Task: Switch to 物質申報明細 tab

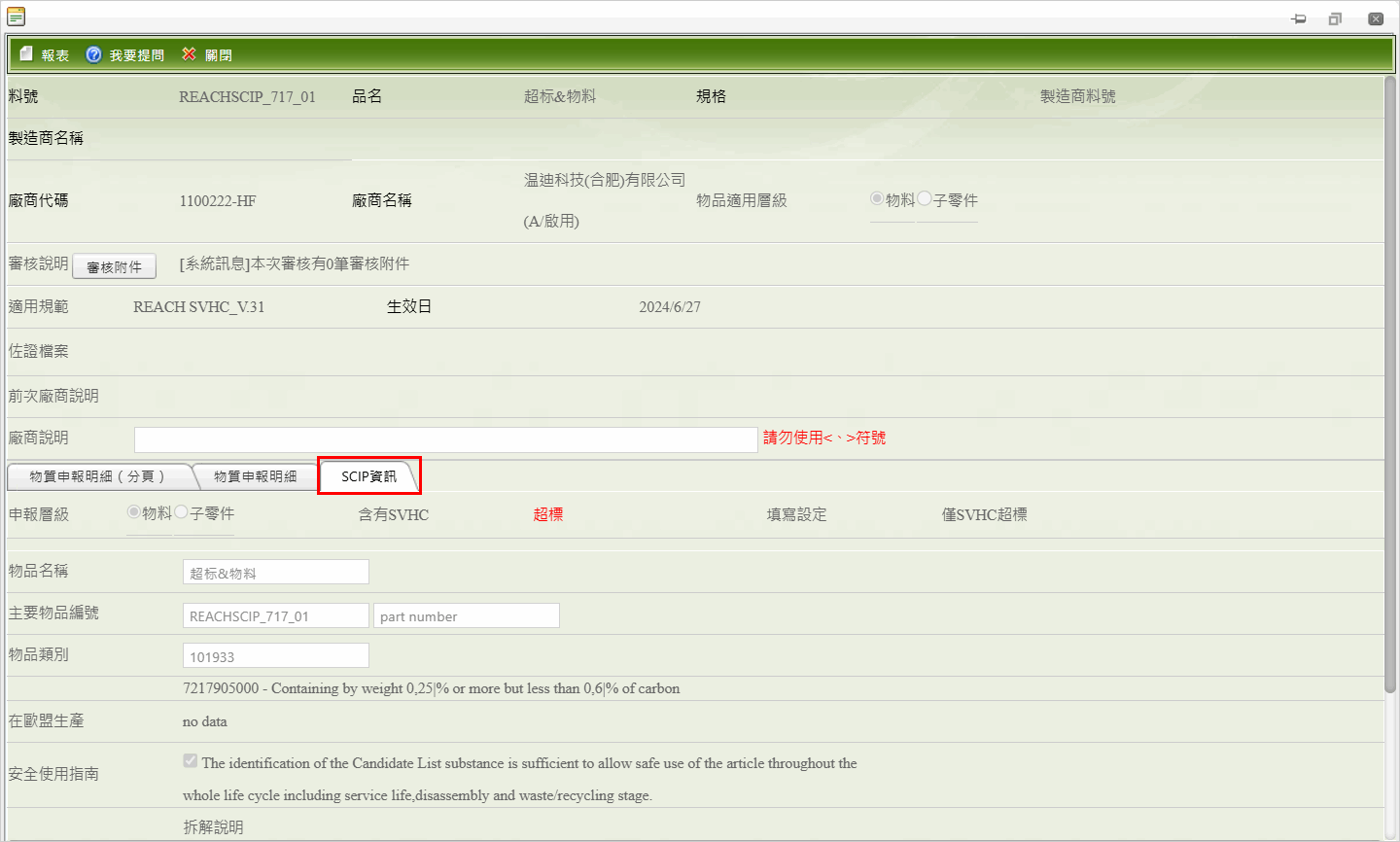Action: pos(256,476)
